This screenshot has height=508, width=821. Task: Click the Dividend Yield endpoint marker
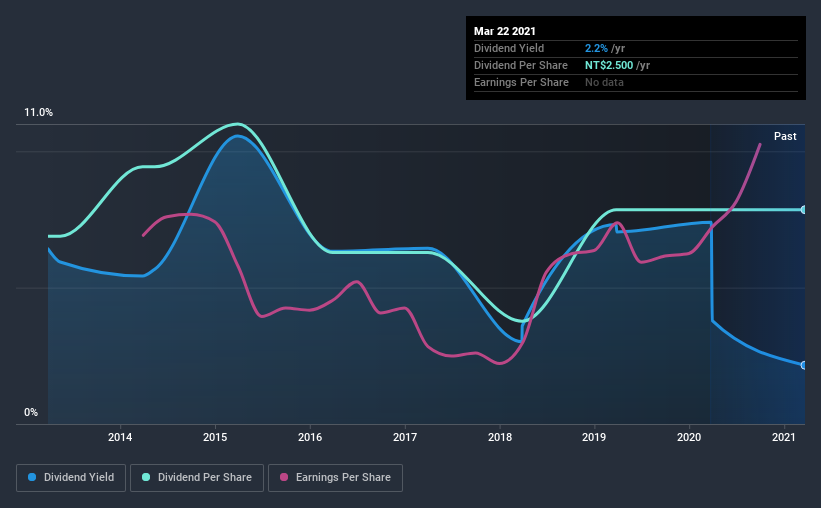tap(803, 365)
